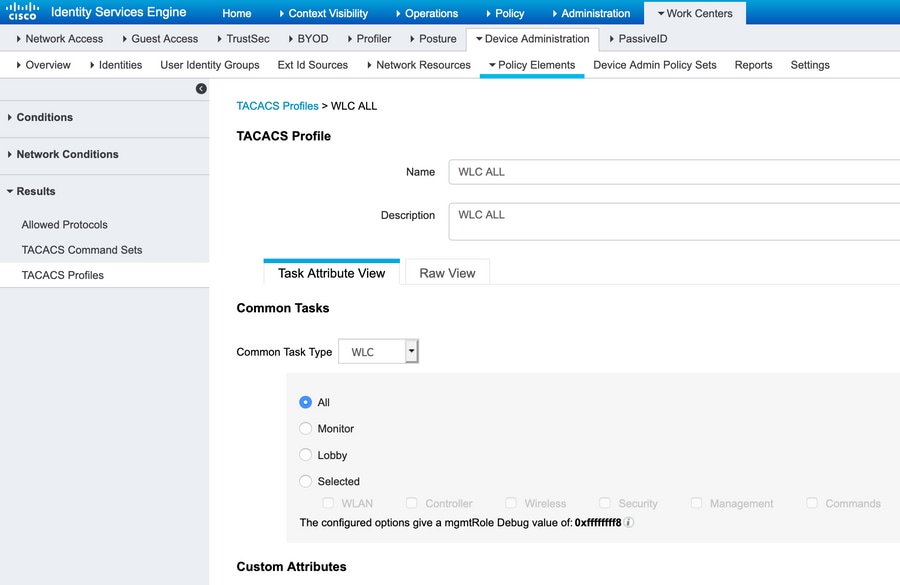Open the Work Centers menu
The width and height of the screenshot is (900, 585).
(x=695, y=13)
